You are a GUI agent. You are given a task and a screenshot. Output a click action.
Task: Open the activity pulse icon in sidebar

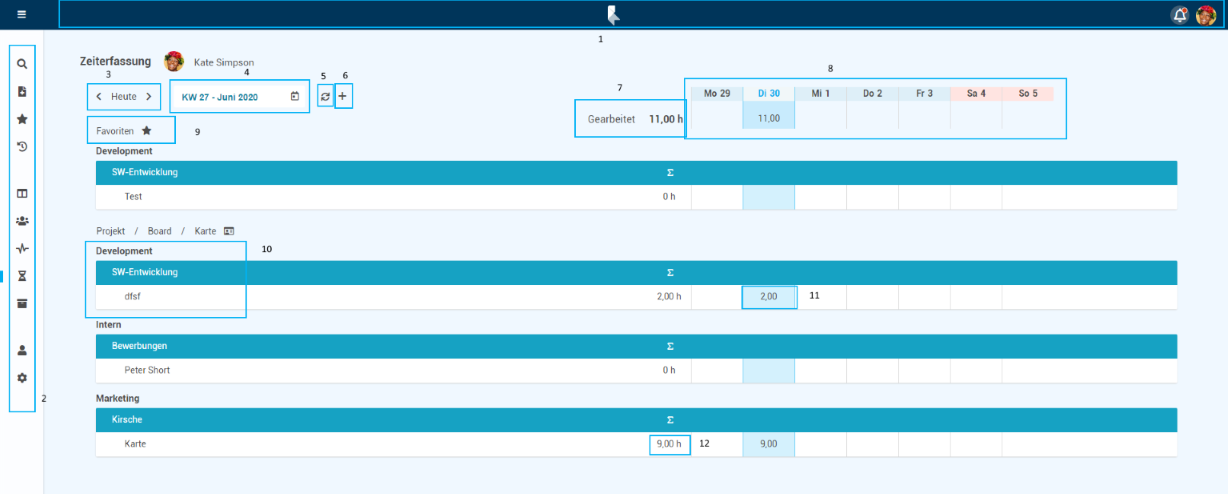[x=22, y=249]
